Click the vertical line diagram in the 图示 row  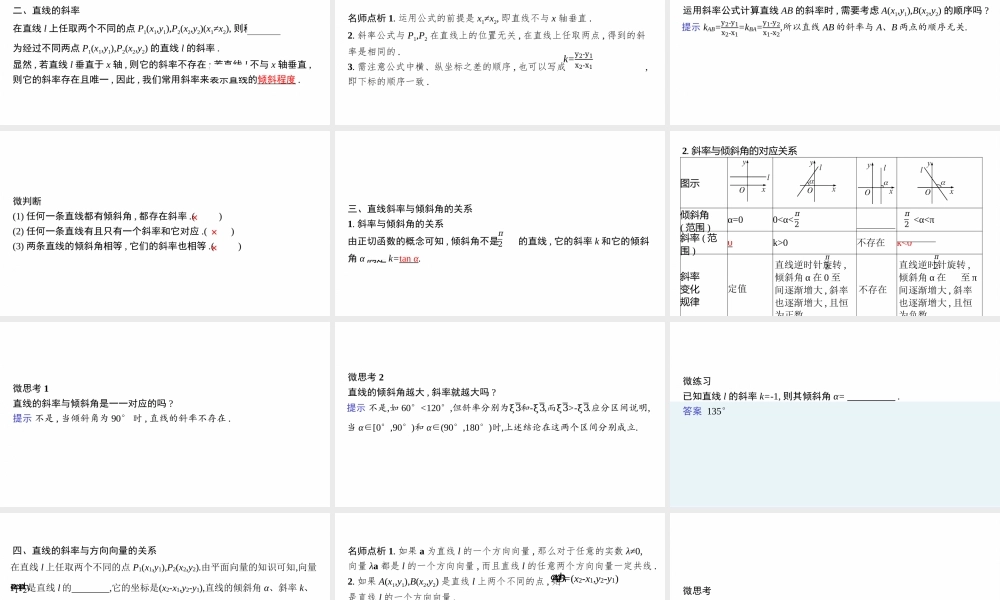point(877,180)
